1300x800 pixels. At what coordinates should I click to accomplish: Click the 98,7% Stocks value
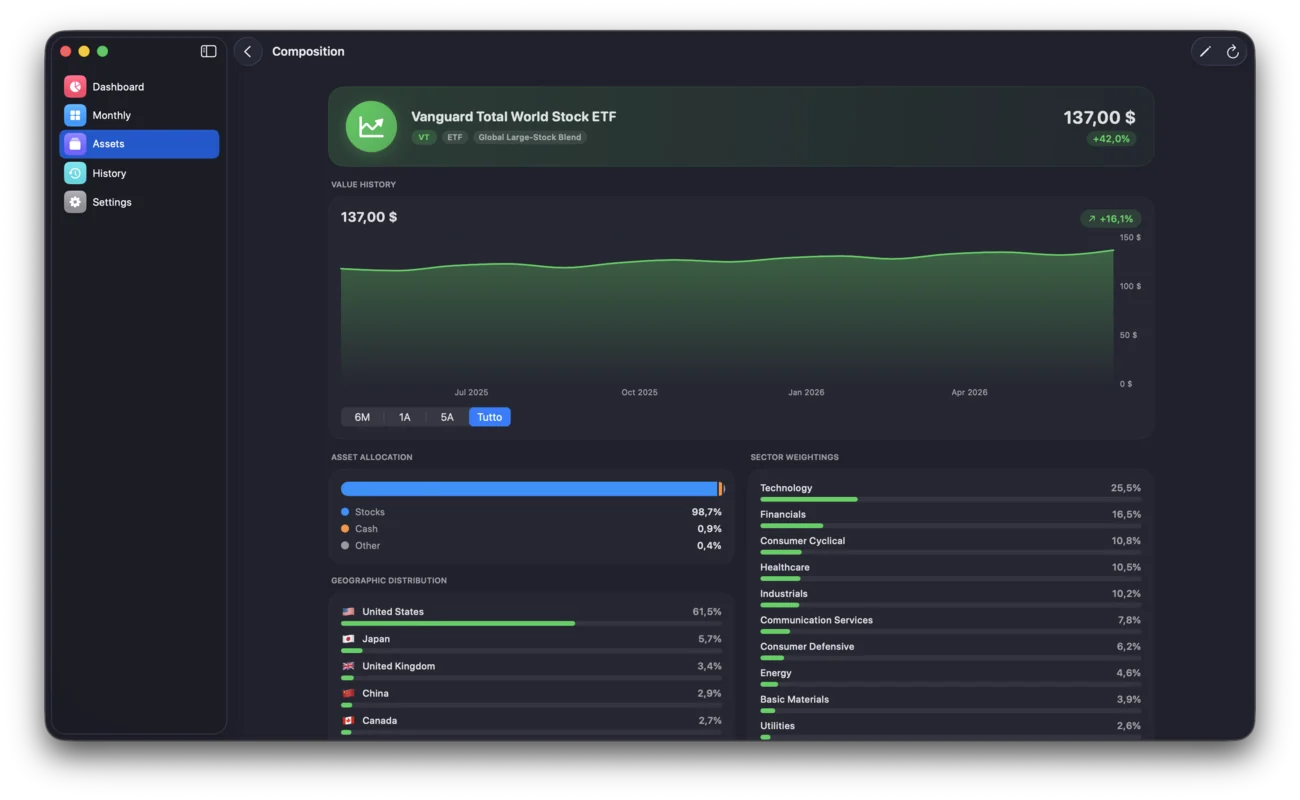click(707, 512)
